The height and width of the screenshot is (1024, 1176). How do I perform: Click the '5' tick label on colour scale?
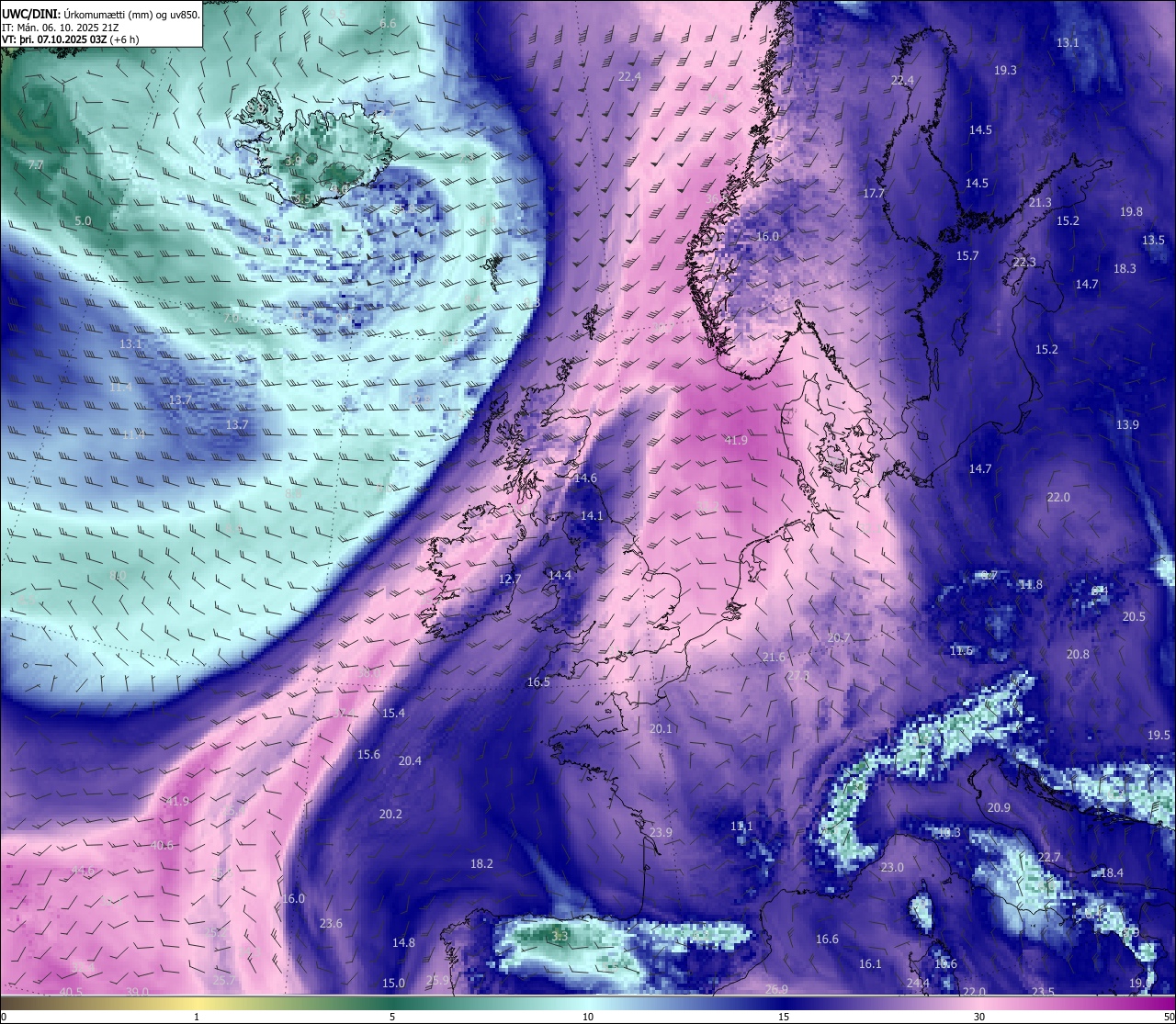tap(392, 1017)
